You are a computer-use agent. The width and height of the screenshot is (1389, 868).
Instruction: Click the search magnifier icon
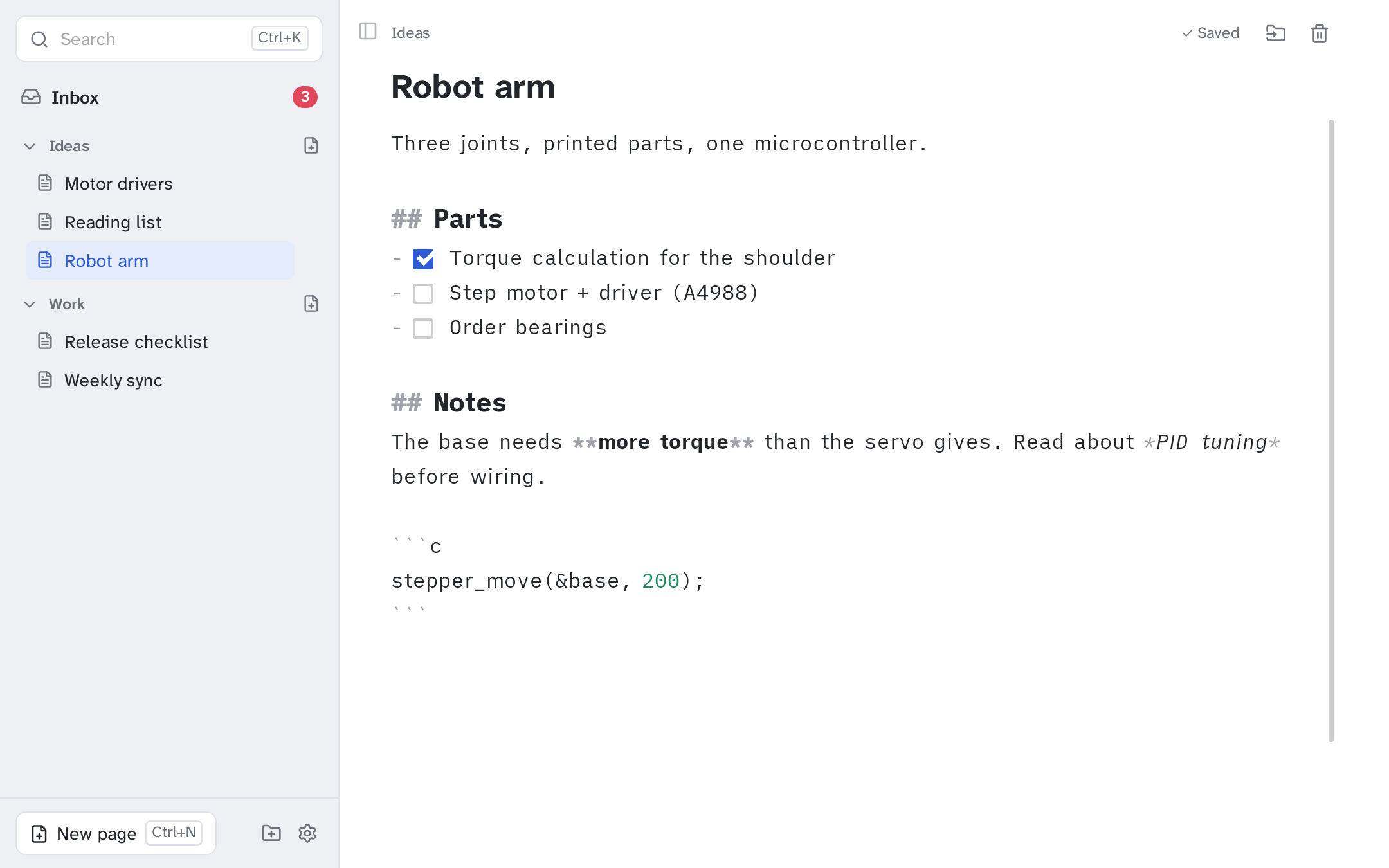39,39
